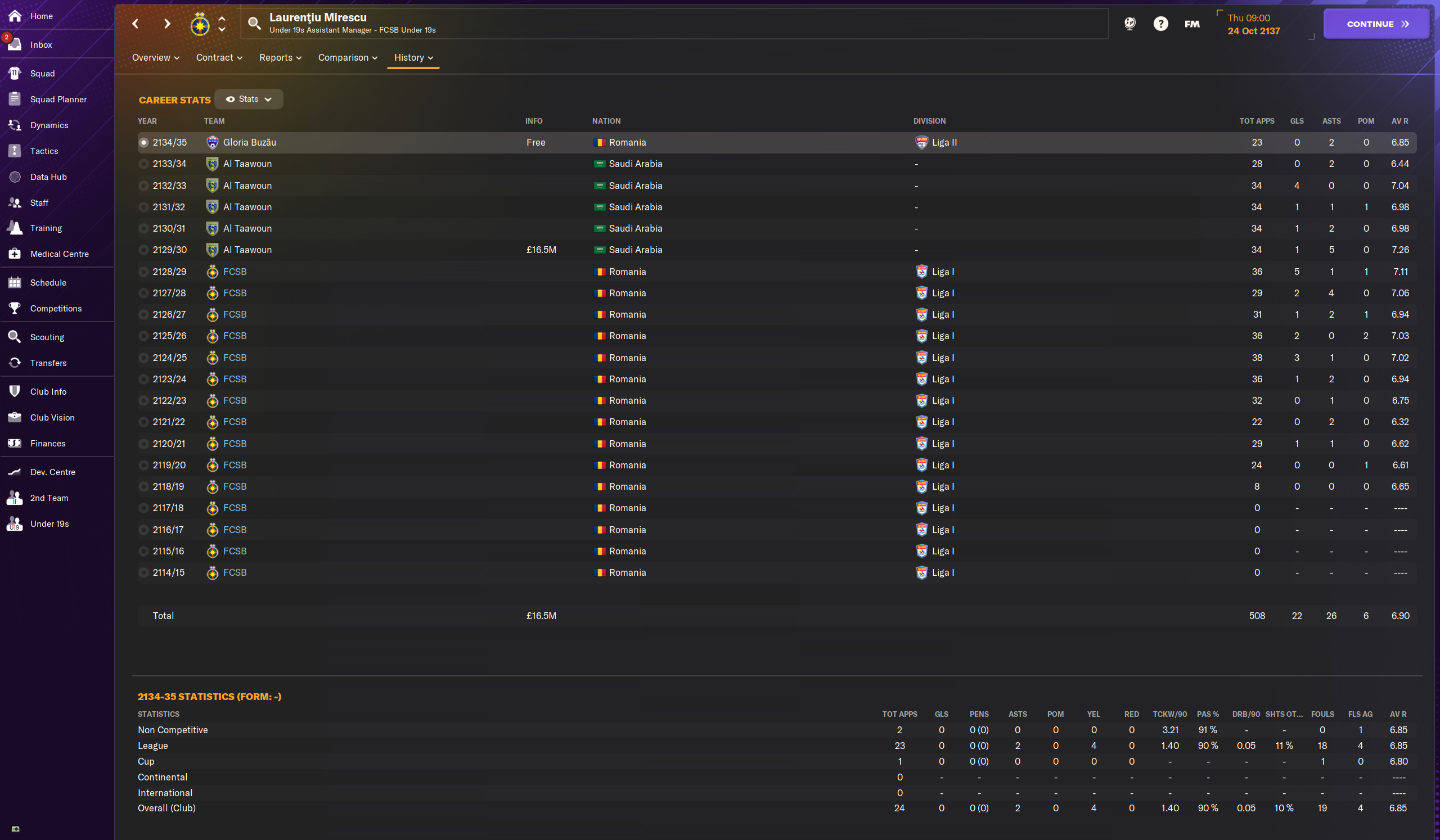Click the Gloria Buzău team name
This screenshot has height=840, width=1440.
coord(249,142)
